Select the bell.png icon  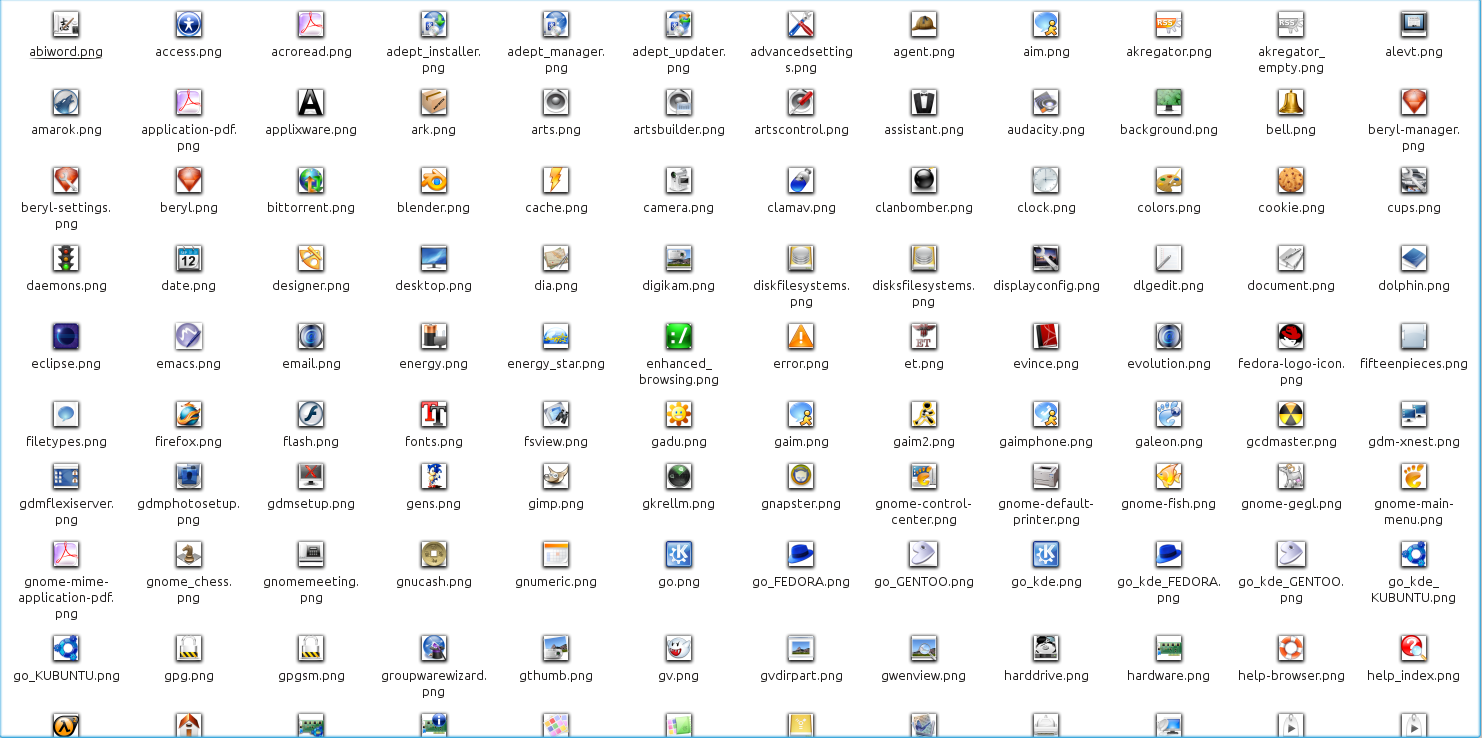click(1291, 102)
